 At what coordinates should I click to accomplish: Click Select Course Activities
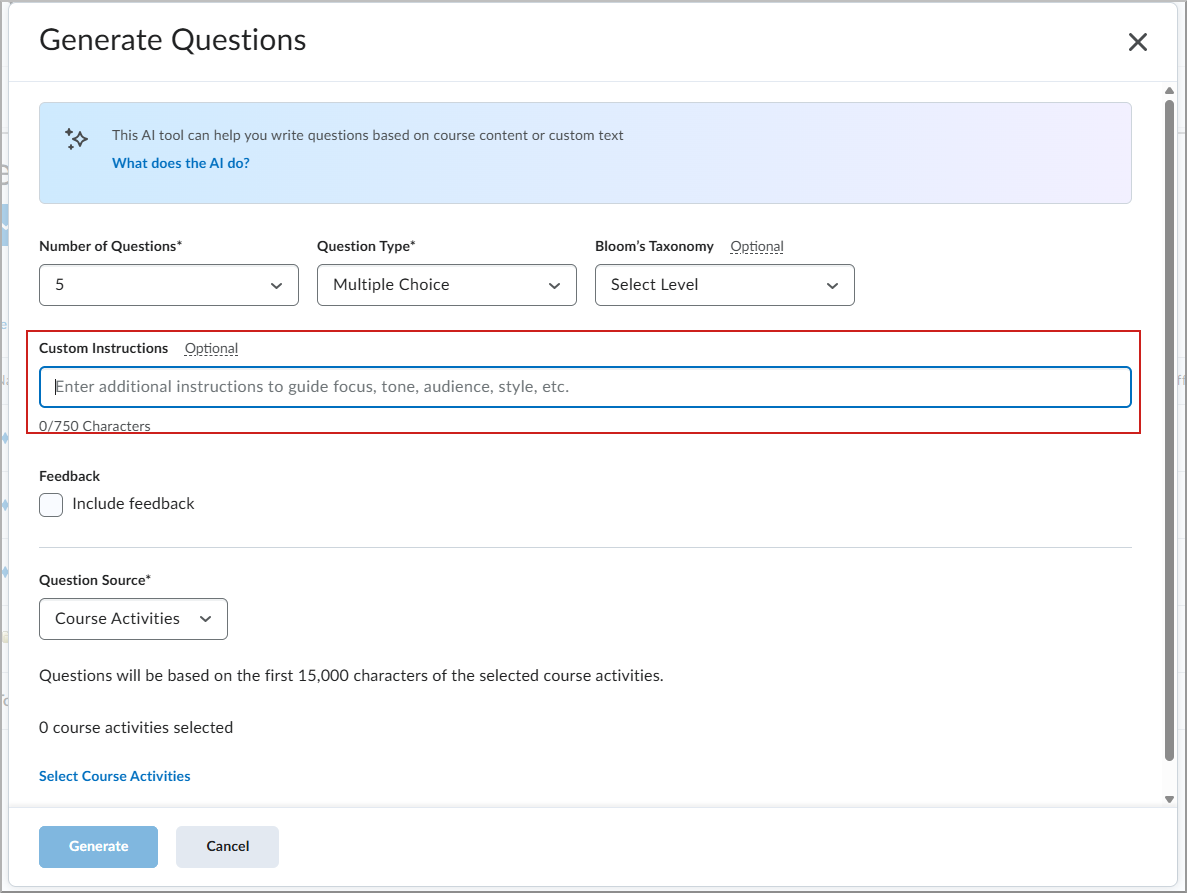pyautogui.click(x=114, y=776)
